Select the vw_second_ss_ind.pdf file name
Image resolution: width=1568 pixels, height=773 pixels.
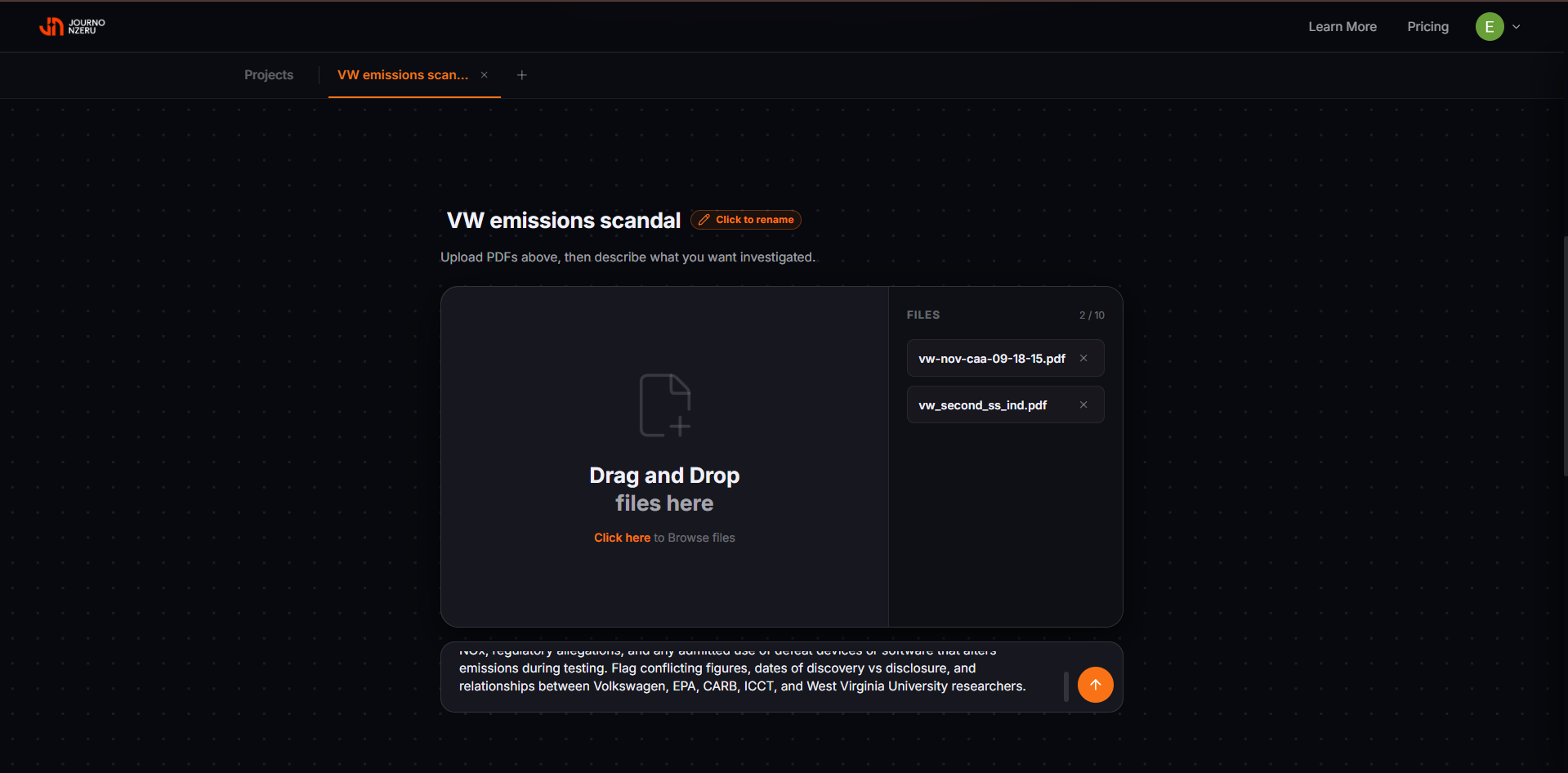[x=983, y=405]
